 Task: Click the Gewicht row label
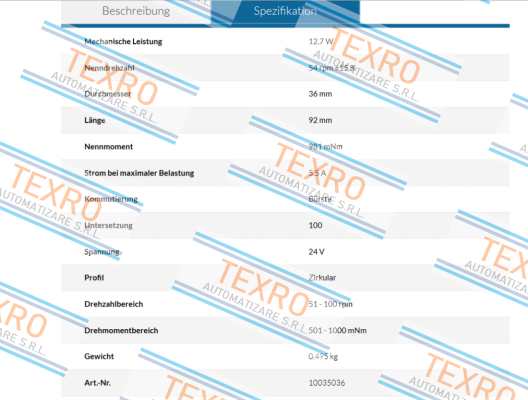pyautogui.click(x=99, y=356)
